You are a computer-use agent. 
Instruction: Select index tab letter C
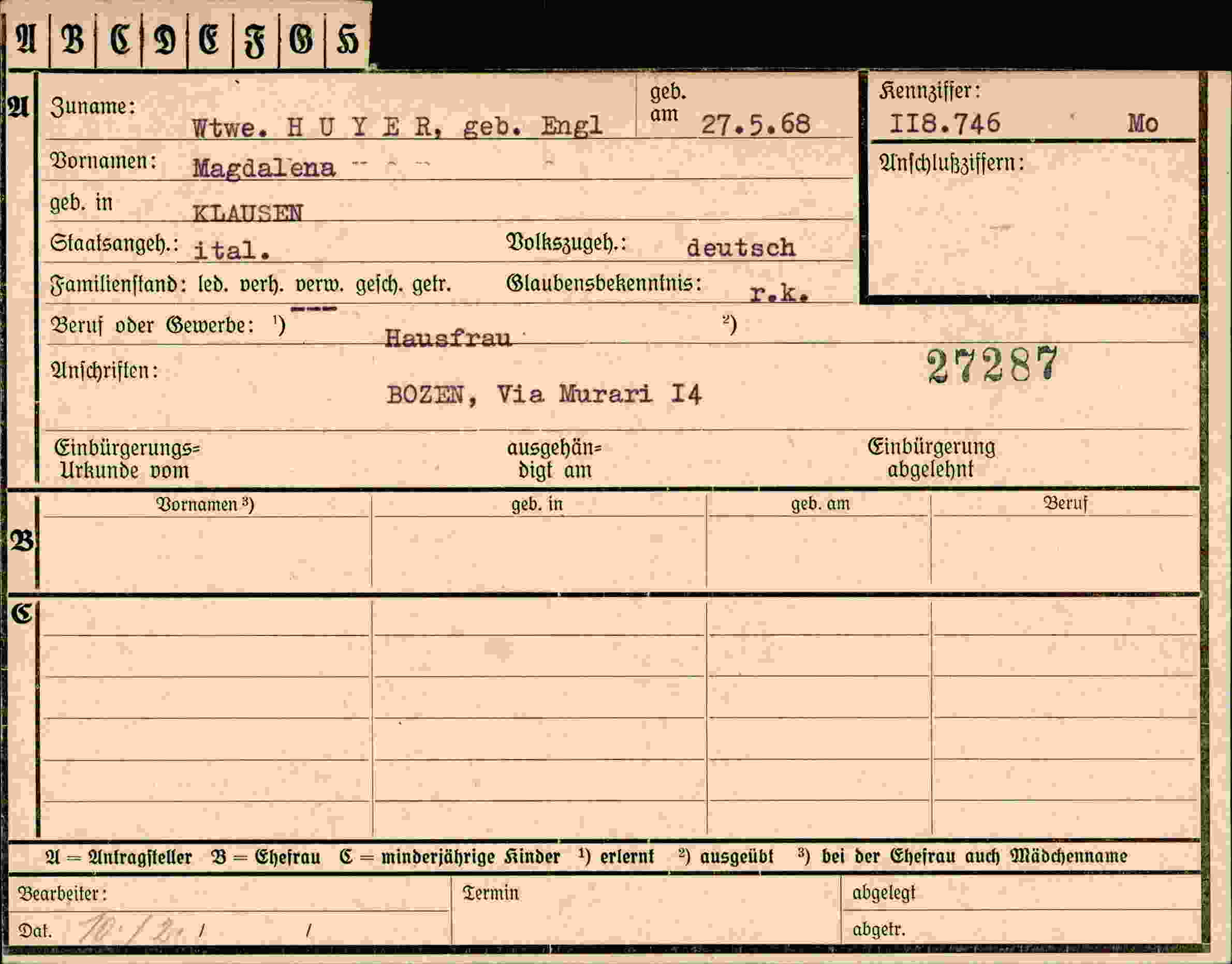119,39
